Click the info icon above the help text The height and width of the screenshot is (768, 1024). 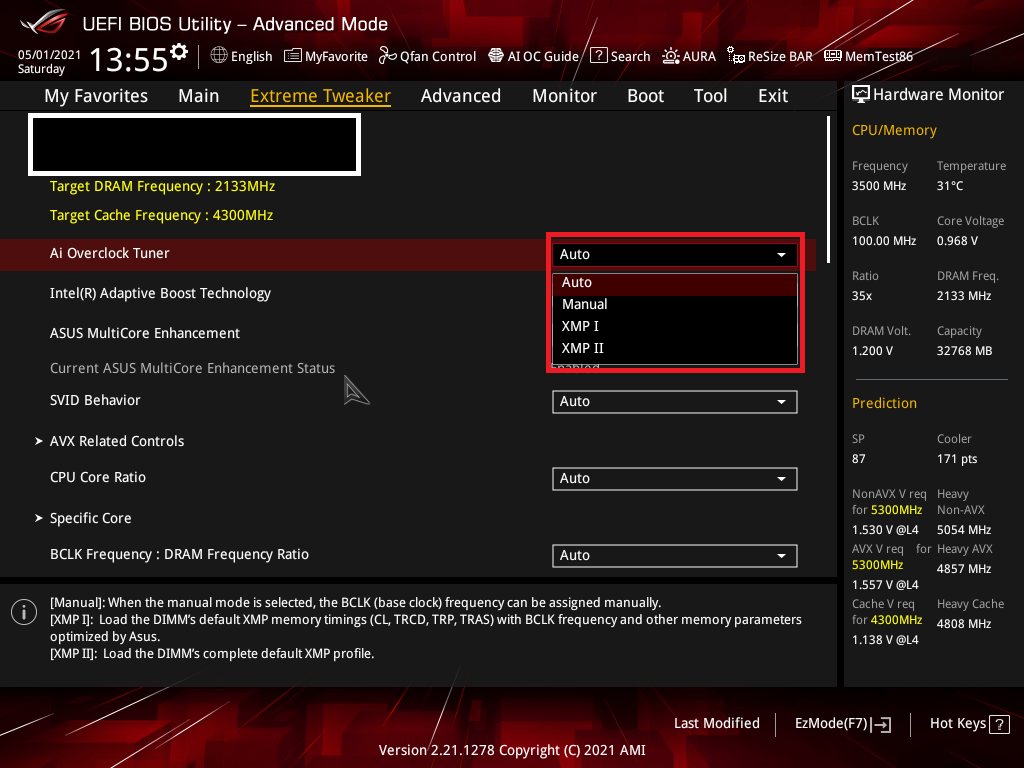24,611
